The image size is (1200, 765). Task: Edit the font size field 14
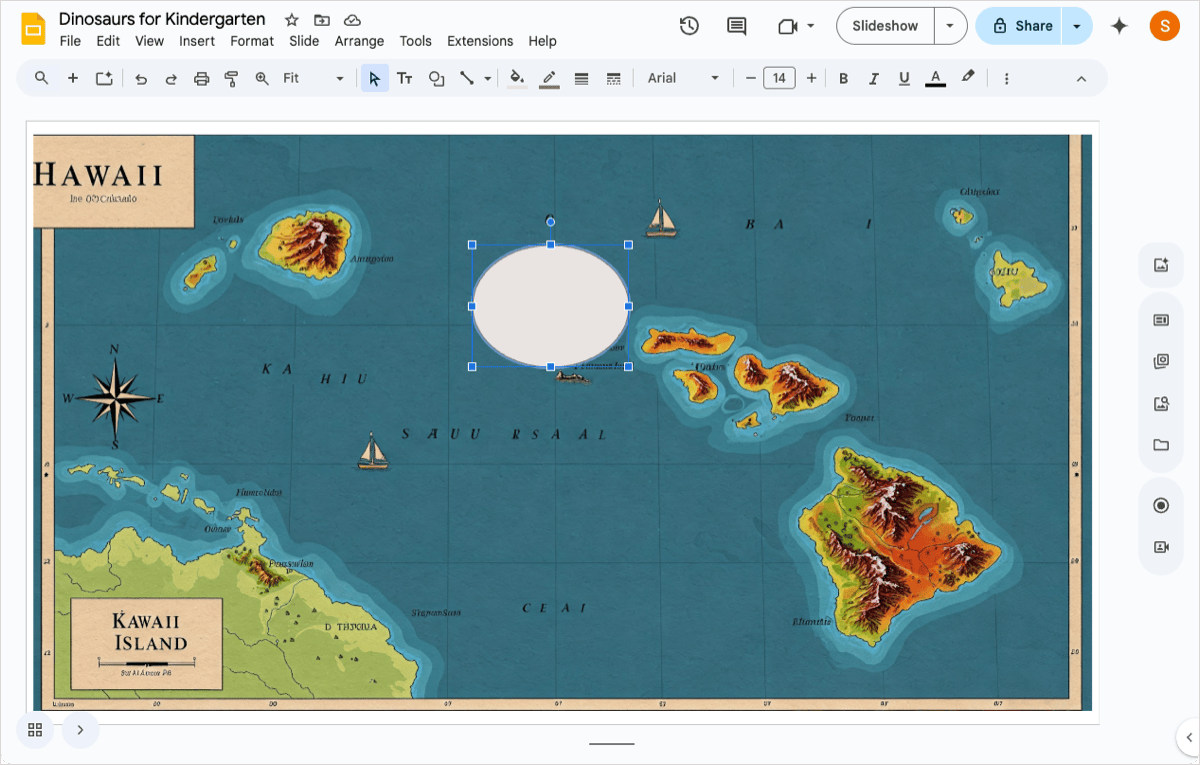tap(779, 78)
